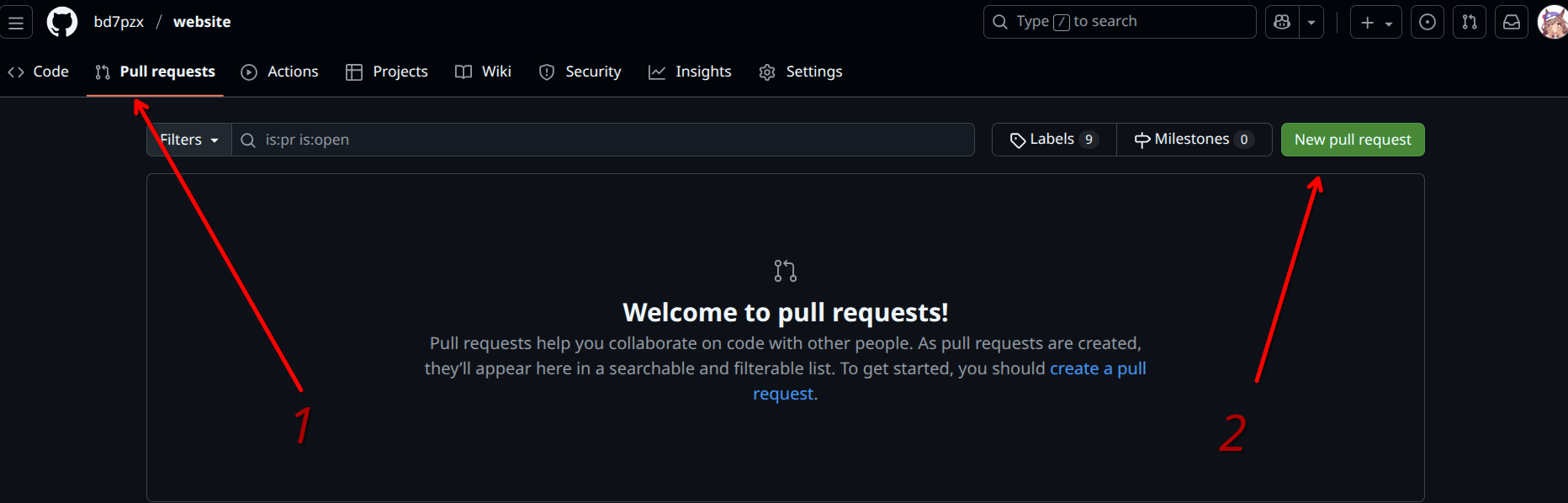Expand the plus Create new dropdown

coord(1375,23)
